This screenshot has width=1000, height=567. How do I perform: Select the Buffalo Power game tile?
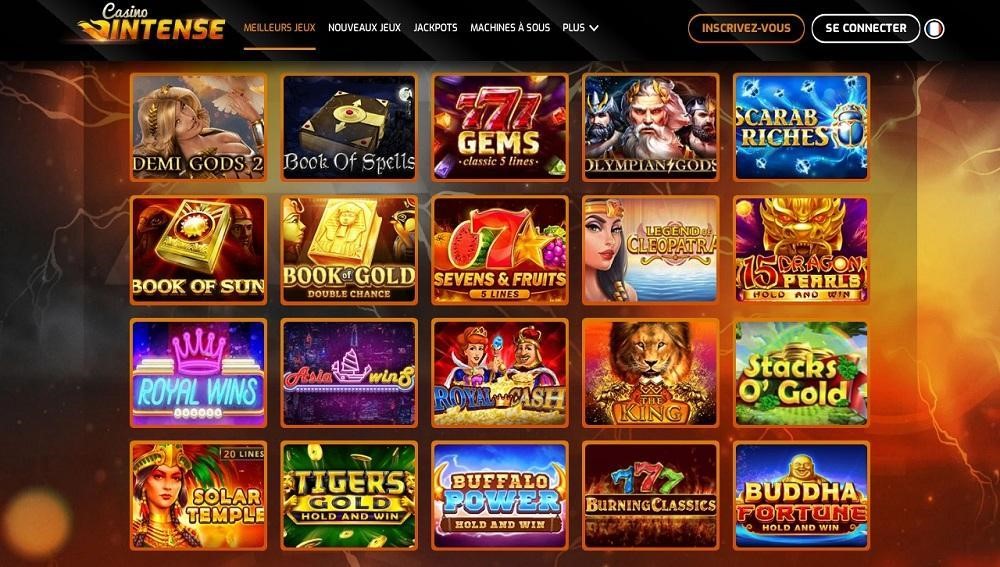click(499, 496)
